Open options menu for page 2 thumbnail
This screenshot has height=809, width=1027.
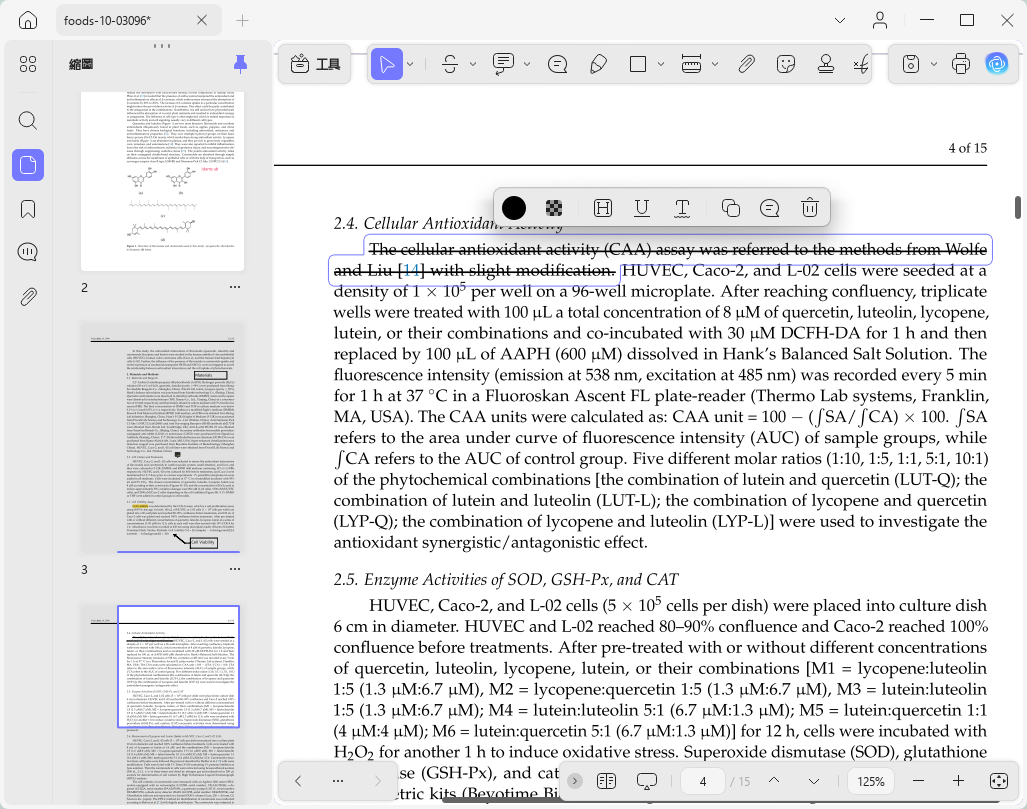(x=234, y=287)
